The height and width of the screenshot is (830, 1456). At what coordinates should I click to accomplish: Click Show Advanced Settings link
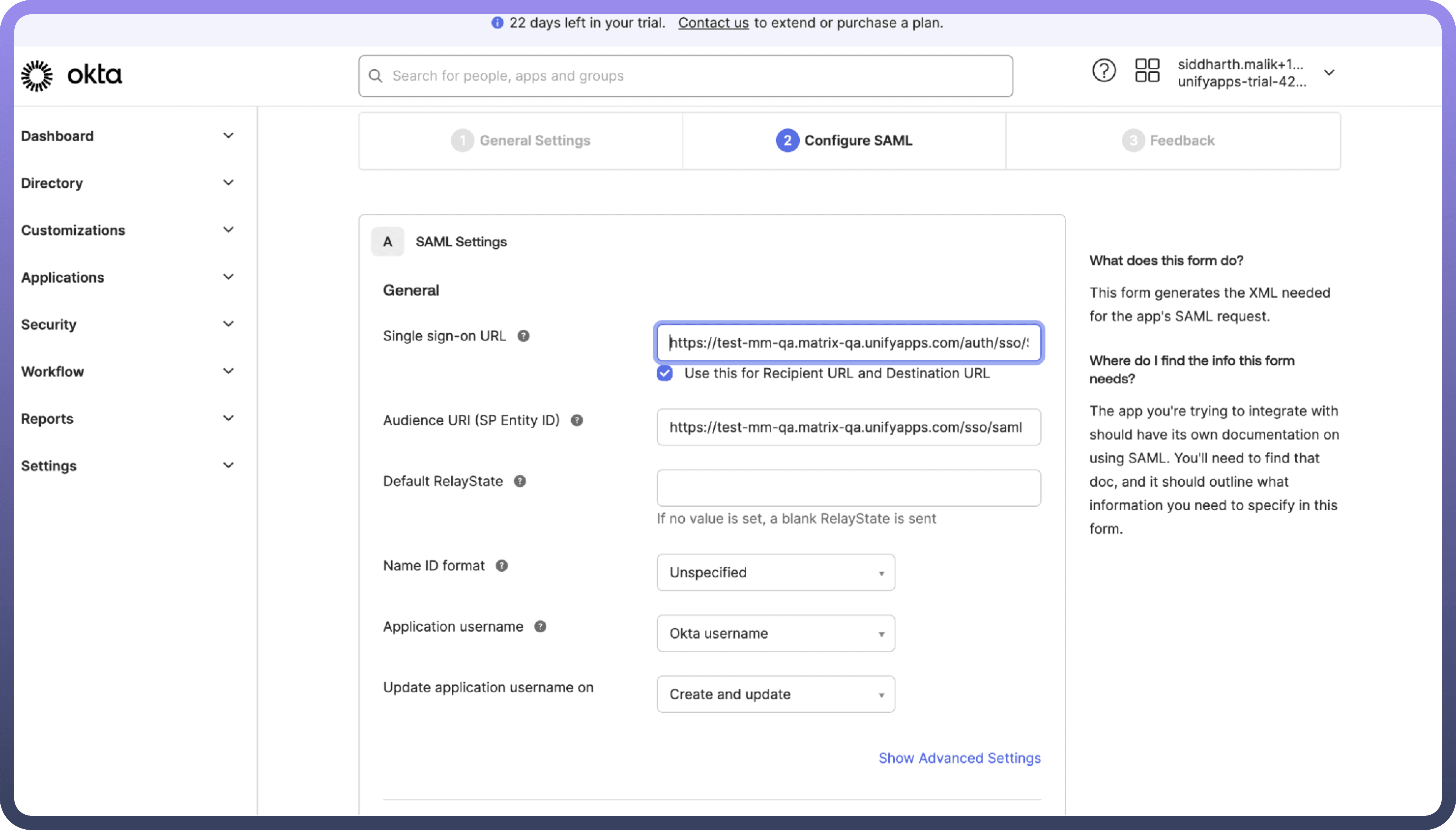[959, 758]
